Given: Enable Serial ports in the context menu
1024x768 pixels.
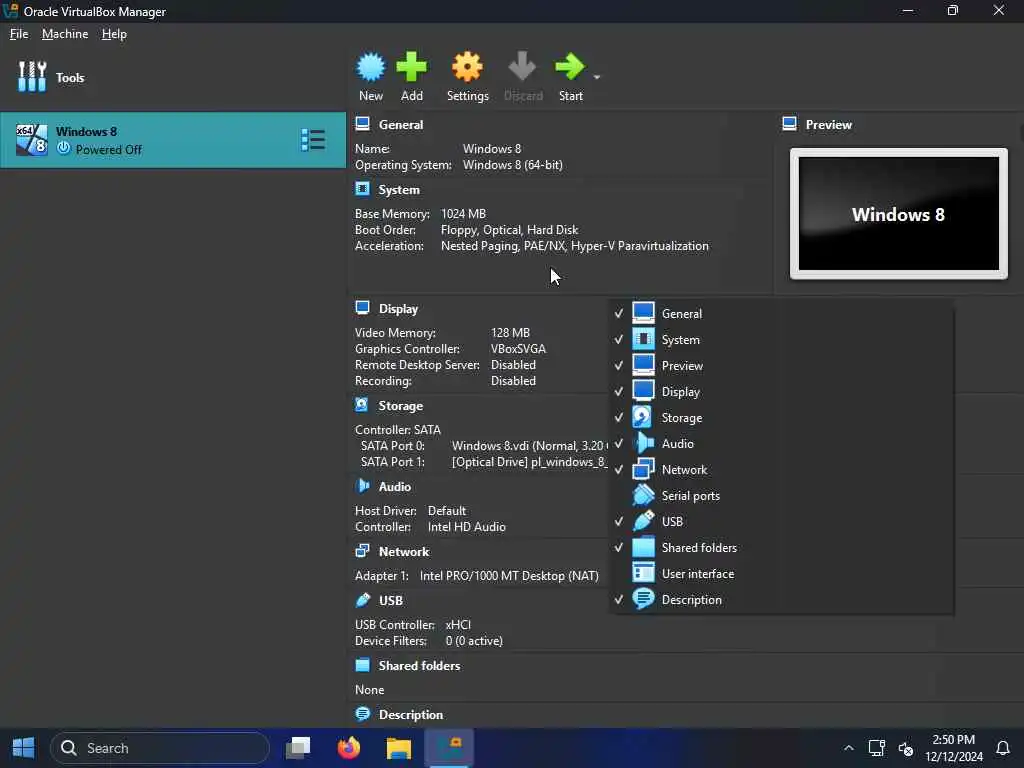Looking at the screenshot, I should coord(781,496).
